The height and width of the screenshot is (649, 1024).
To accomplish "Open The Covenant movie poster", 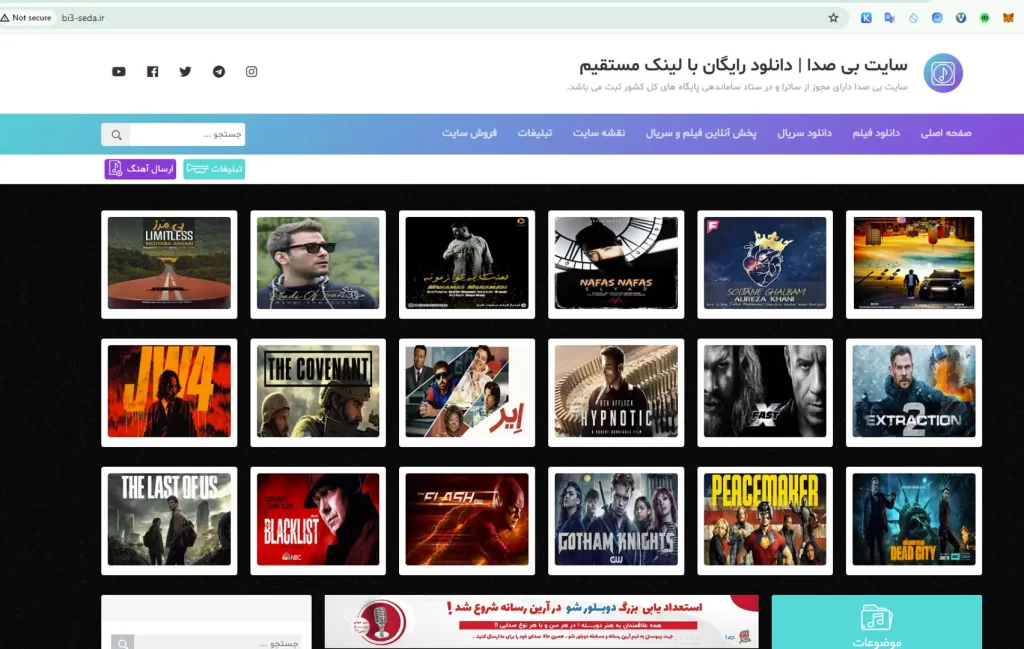I will pyautogui.click(x=318, y=392).
